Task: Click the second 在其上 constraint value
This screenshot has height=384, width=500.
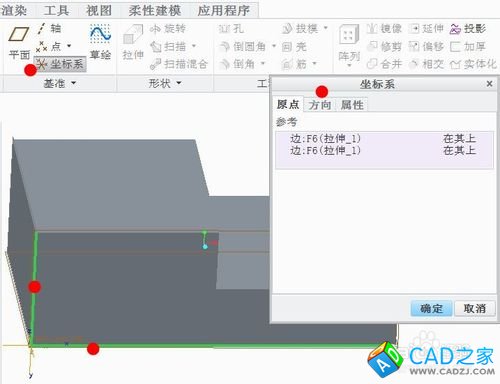Action: tap(459, 151)
